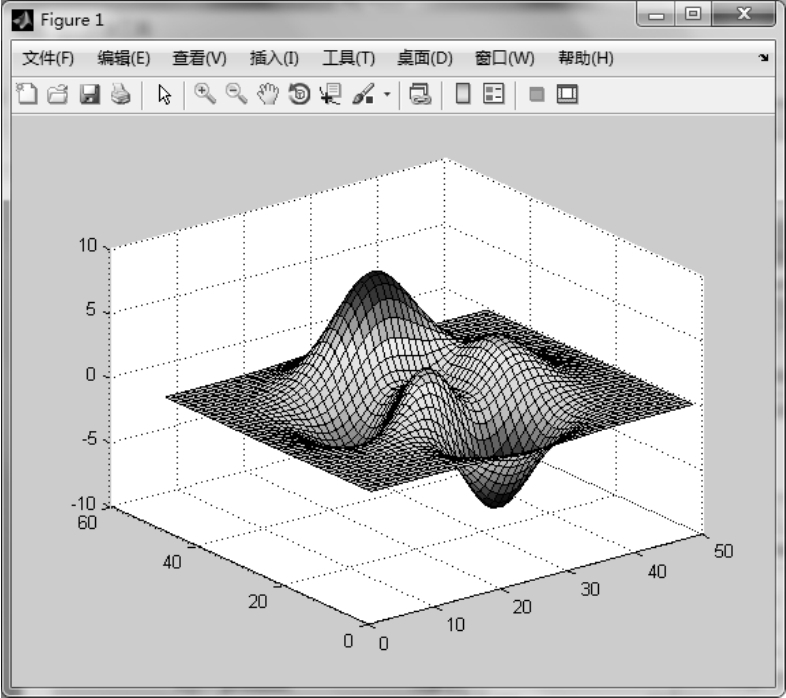Open a file with the folder icon
The width and height of the screenshot is (786, 698).
coord(58,95)
